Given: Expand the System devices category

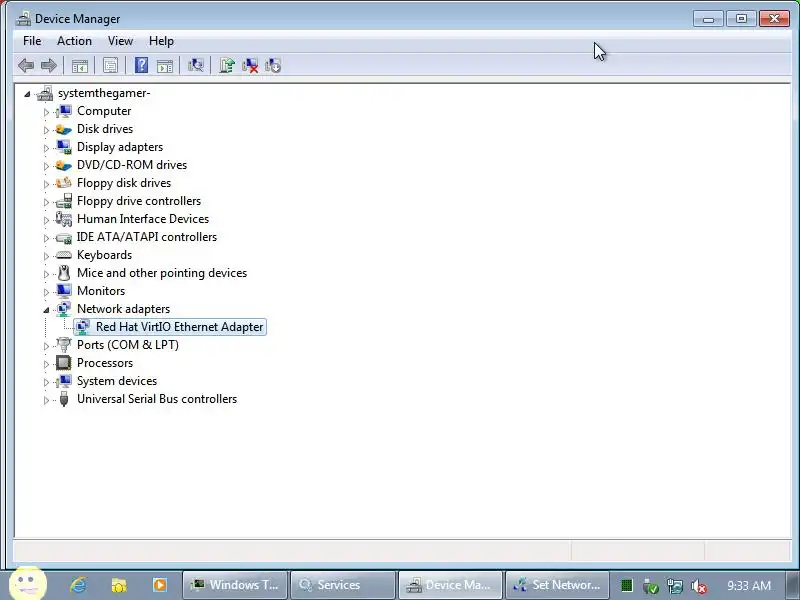Looking at the screenshot, I should [x=46, y=382].
